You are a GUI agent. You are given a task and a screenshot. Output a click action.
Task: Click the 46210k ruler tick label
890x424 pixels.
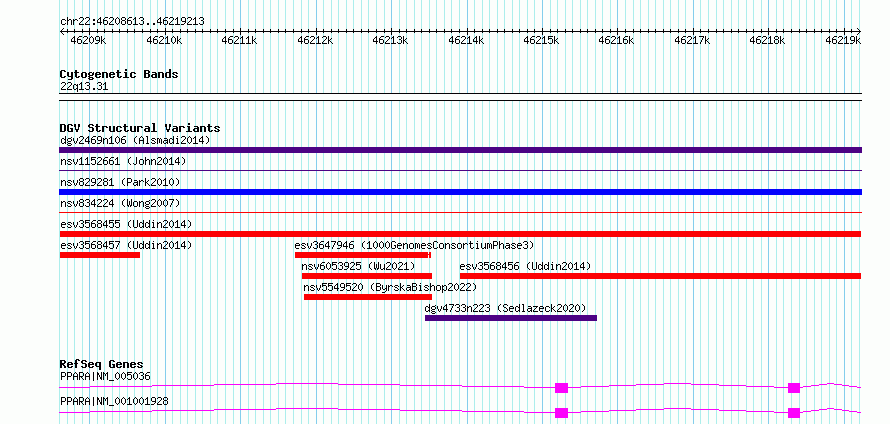point(164,40)
